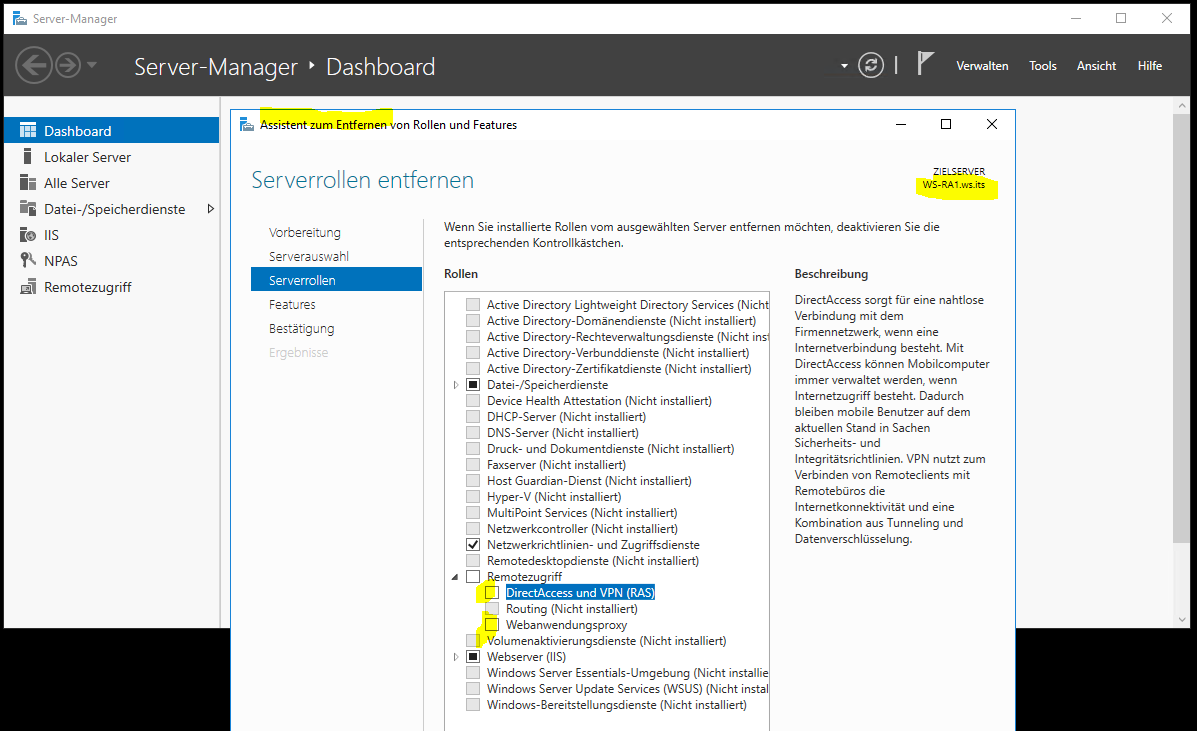
Task: Open navigation history dropdown next to forward arrow
Action: (x=92, y=65)
